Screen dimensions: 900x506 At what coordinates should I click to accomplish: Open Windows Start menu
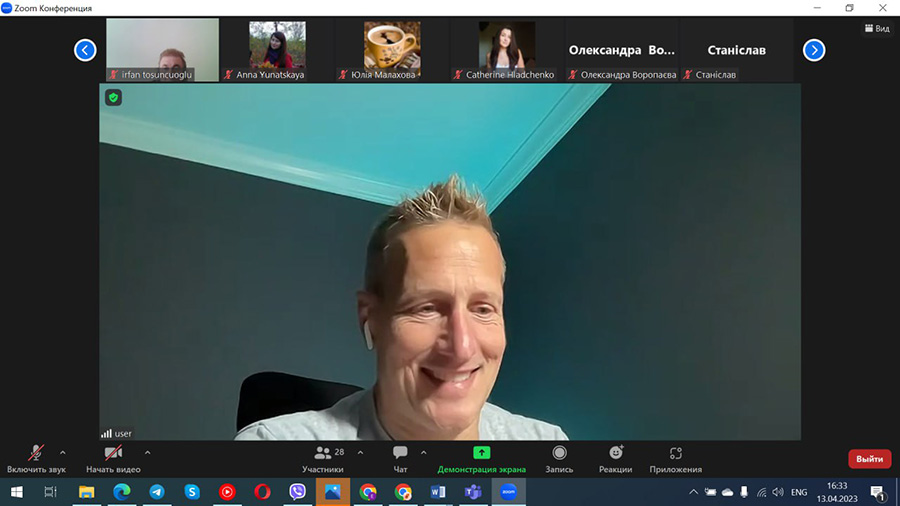coord(17,492)
